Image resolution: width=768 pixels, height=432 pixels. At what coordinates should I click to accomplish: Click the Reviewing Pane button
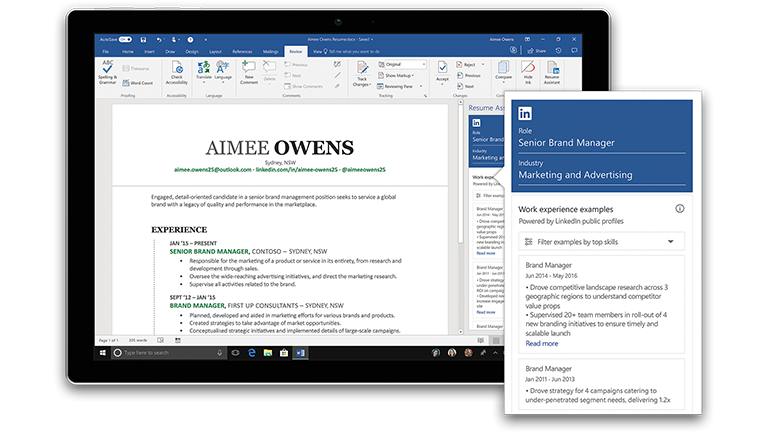point(395,86)
